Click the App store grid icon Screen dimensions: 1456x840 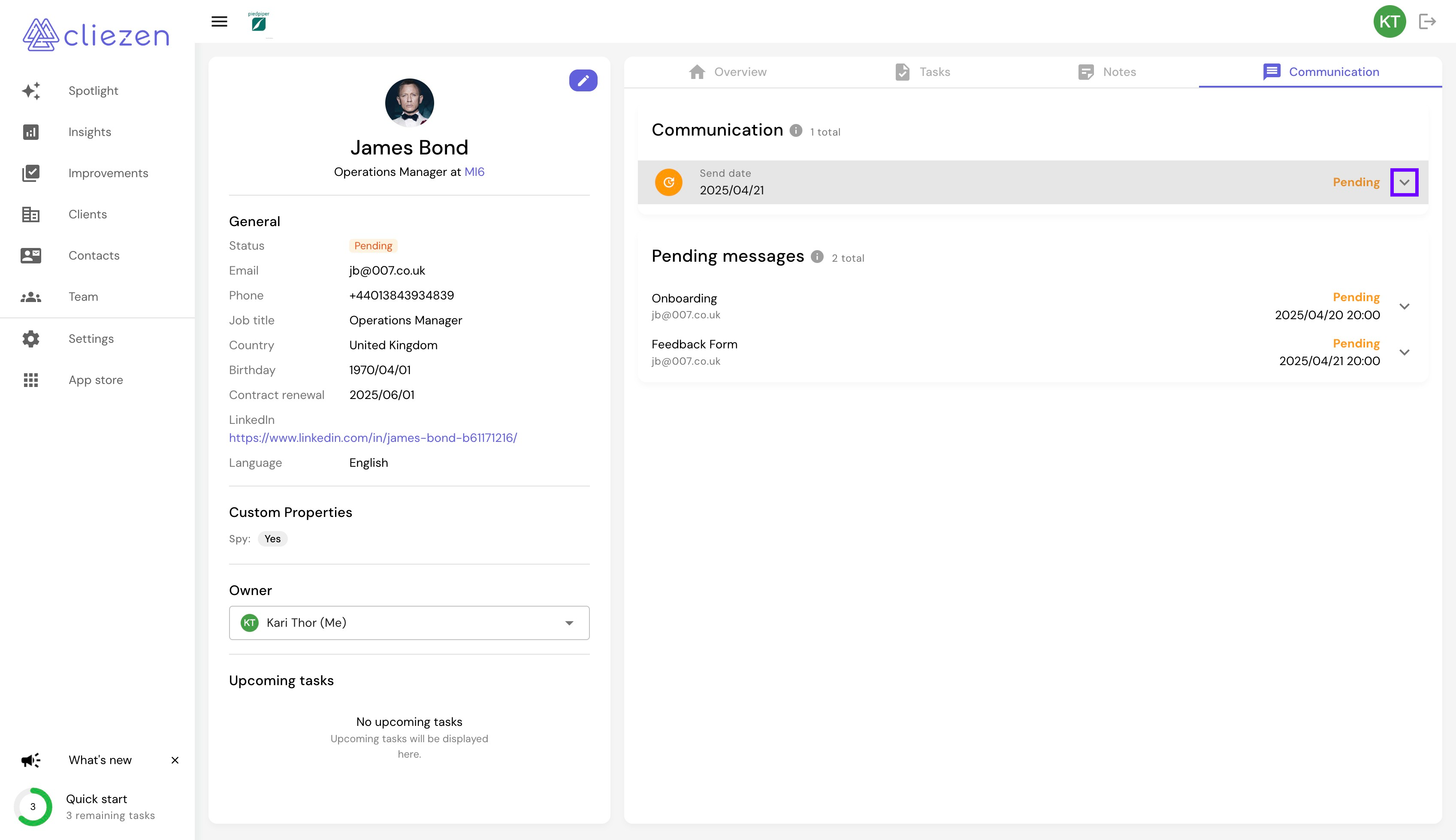pos(31,380)
